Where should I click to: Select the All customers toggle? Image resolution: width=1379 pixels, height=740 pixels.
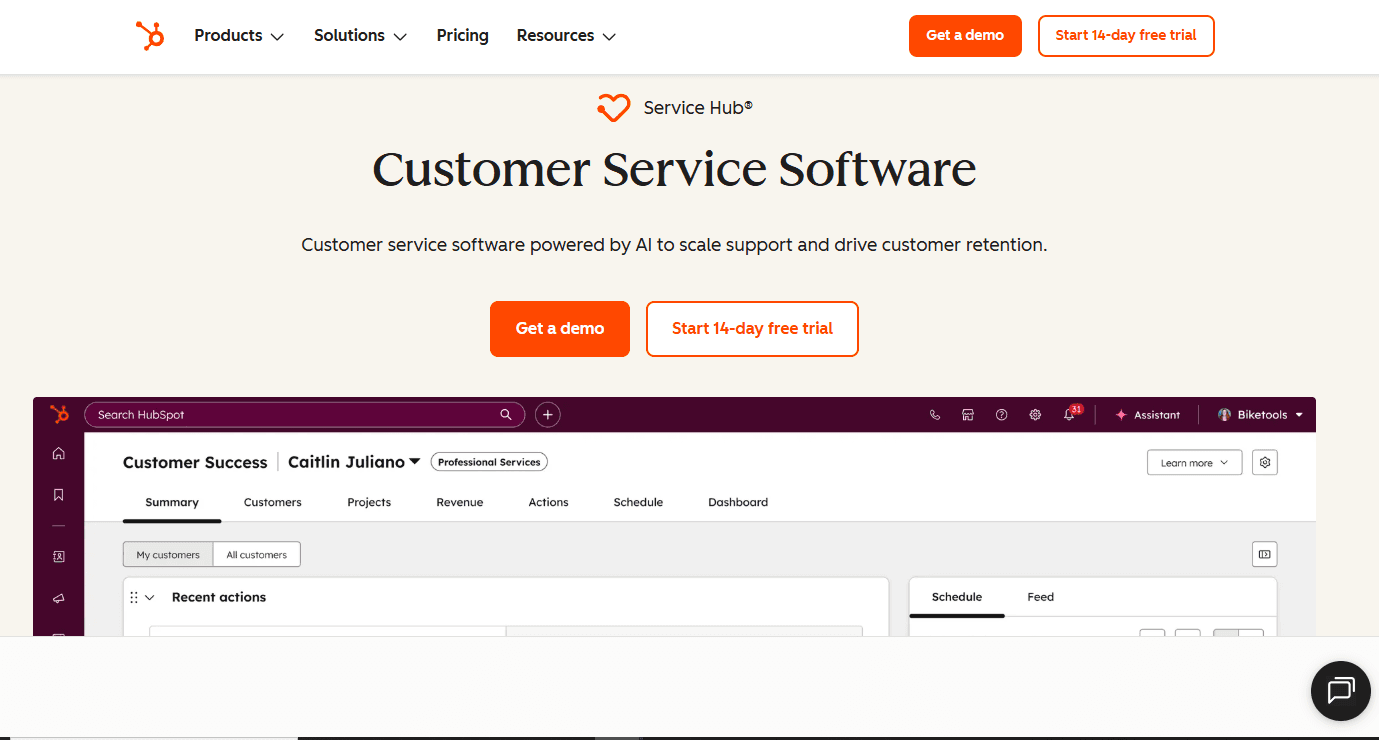click(x=257, y=554)
